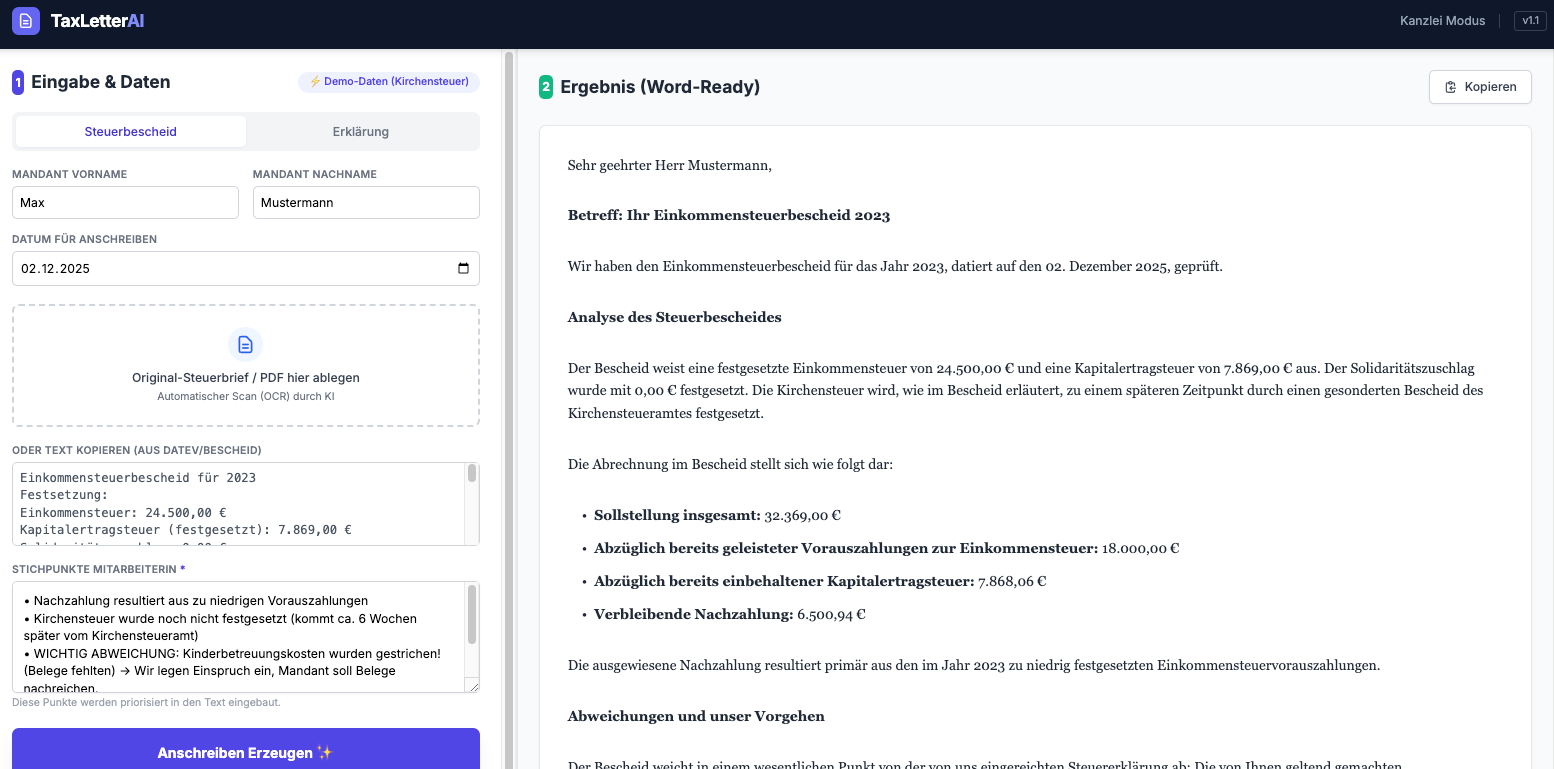
Task: Click the copy icon on the Kopieren button
Action: 1451,87
